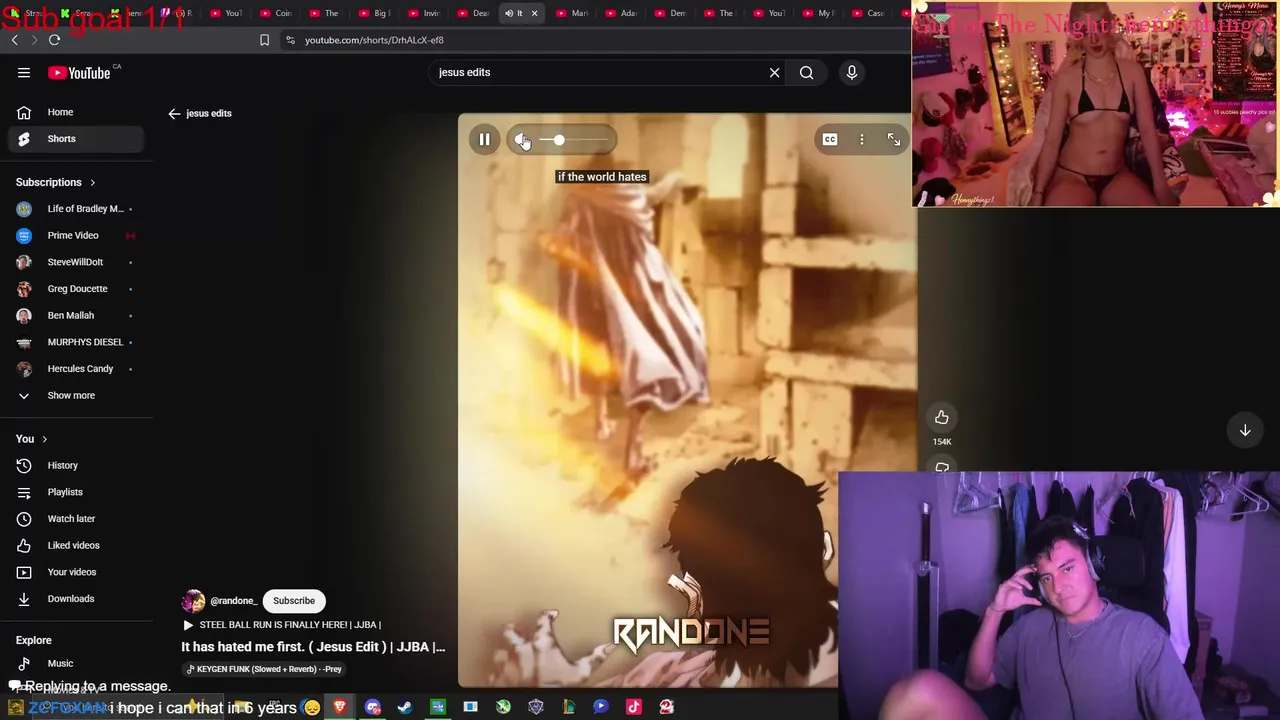Run search with the magnifier icon
Viewport: 1280px width, 720px height.
click(806, 72)
